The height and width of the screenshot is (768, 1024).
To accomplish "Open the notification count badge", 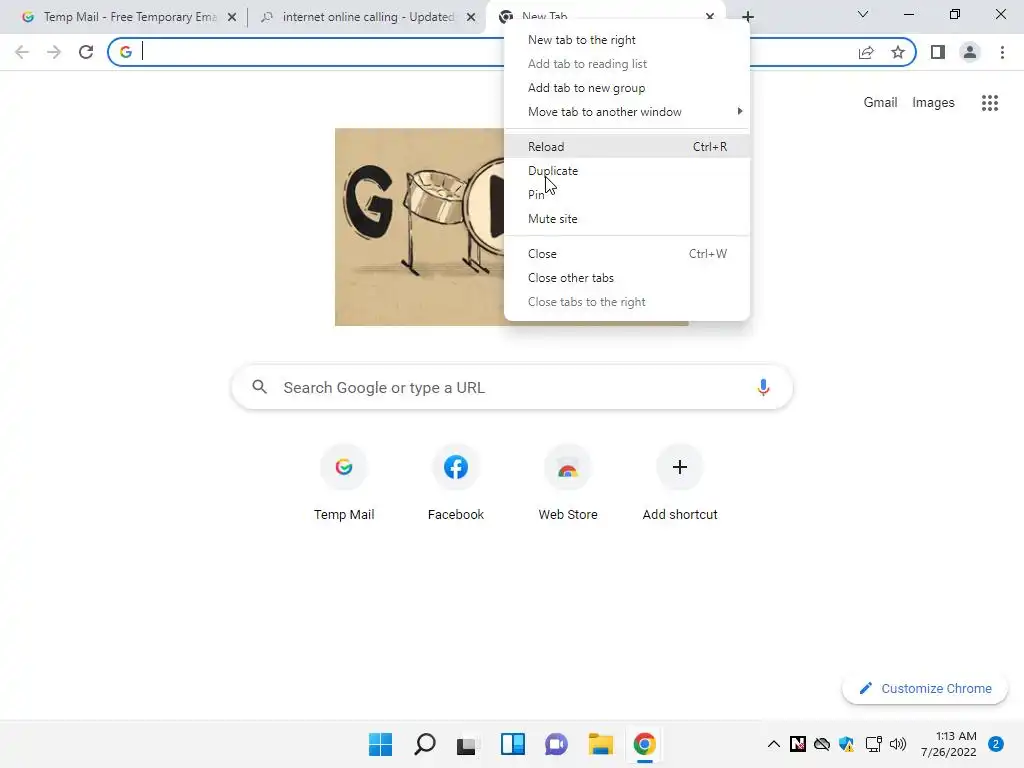I will point(996,744).
